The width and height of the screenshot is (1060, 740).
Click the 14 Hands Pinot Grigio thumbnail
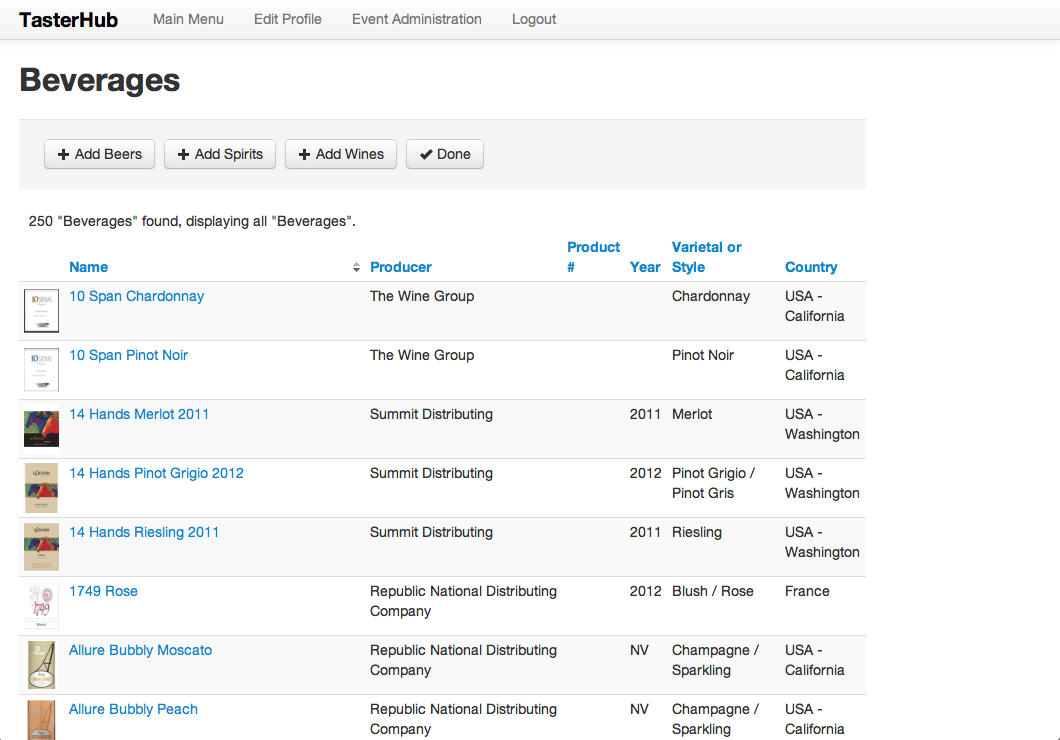(41, 488)
